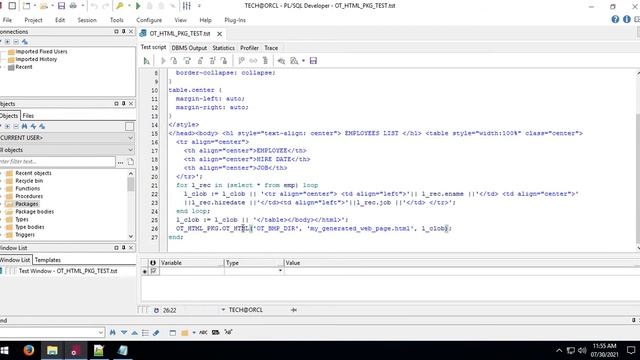Viewport: 640px width, 360px height.
Task: Expand the Triggers folder in the object tree
Action: point(2,235)
